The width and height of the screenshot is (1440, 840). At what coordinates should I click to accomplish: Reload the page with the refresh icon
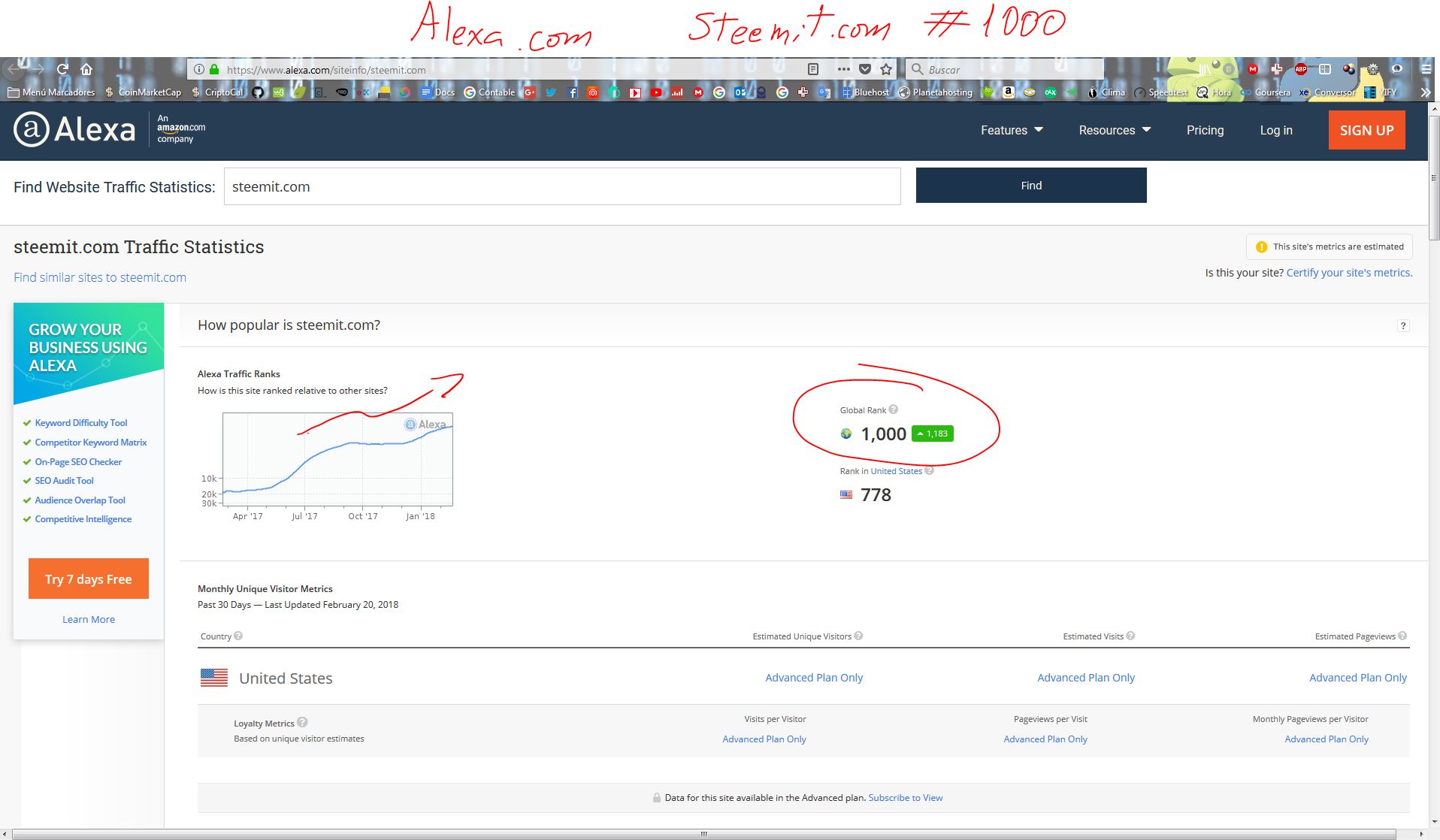click(x=62, y=69)
